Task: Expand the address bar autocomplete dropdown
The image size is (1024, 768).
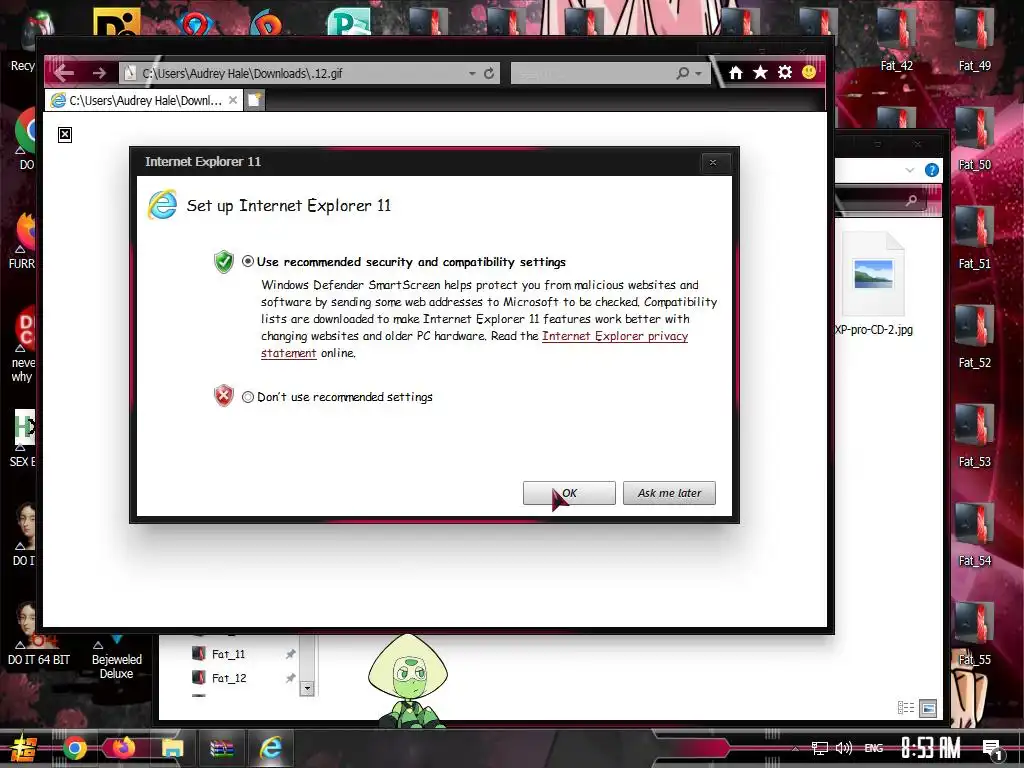Action: (x=472, y=74)
